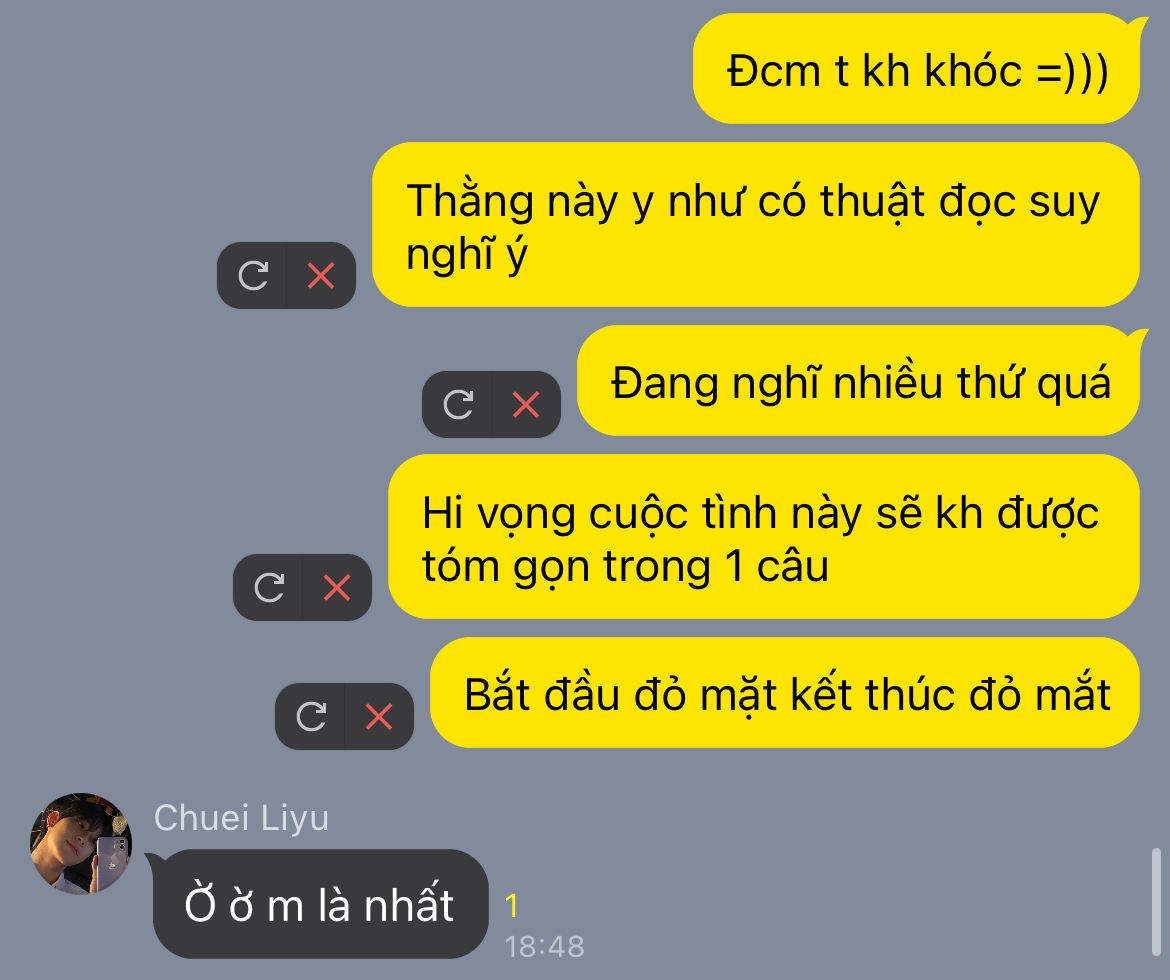Cancel the failed "Đang nghĩ nhiều thứ quá" message
Screen dimensions: 1170x980
(x=526, y=404)
